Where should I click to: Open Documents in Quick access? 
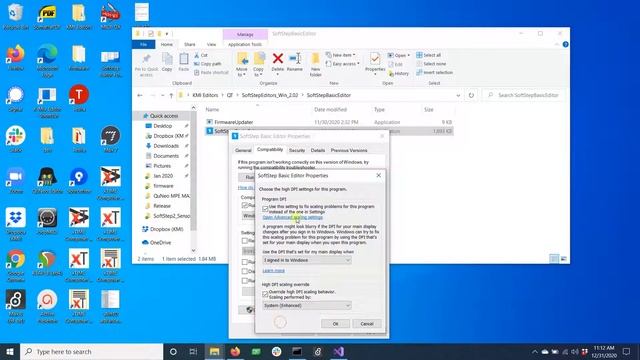click(x=166, y=156)
